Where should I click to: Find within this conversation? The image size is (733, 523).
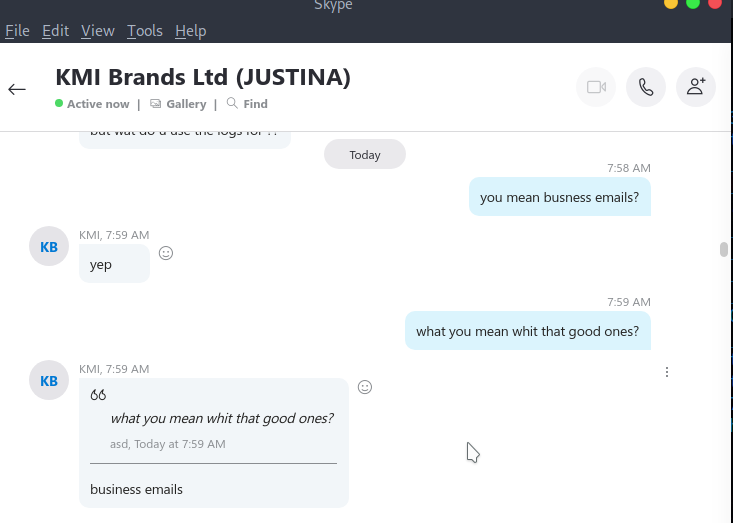(247, 104)
